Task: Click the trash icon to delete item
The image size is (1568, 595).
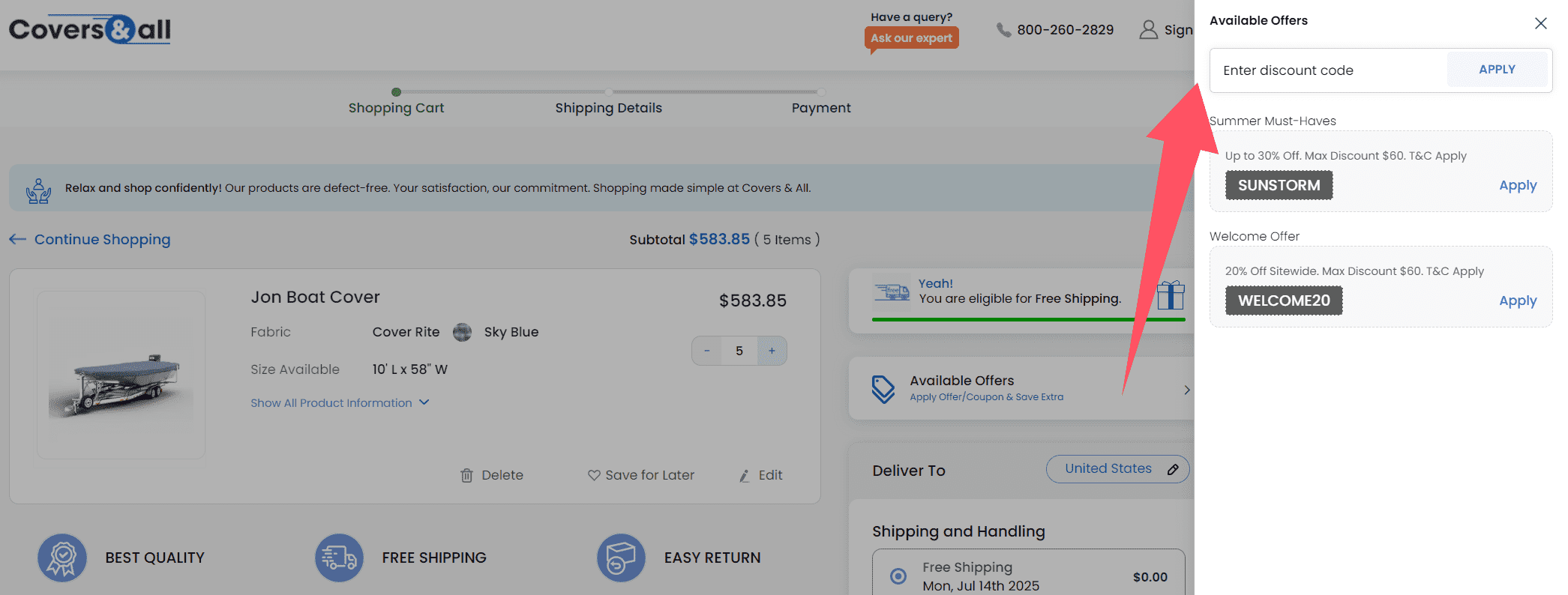Action: click(466, 475)
